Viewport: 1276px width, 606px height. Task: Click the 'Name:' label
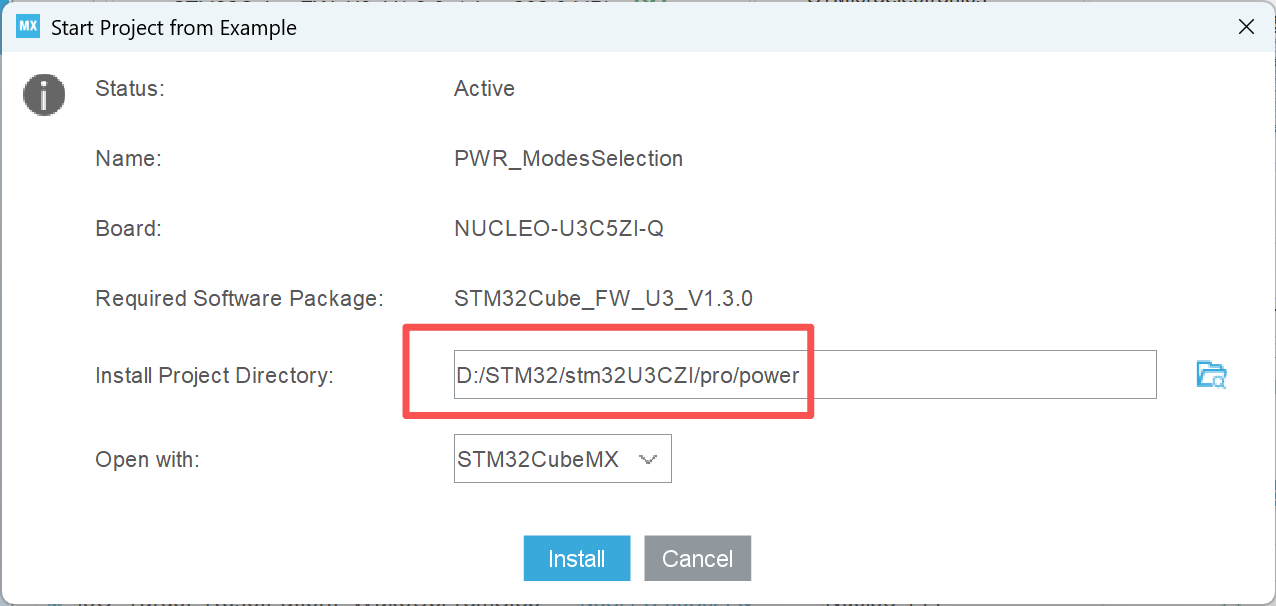coord(128,158)
